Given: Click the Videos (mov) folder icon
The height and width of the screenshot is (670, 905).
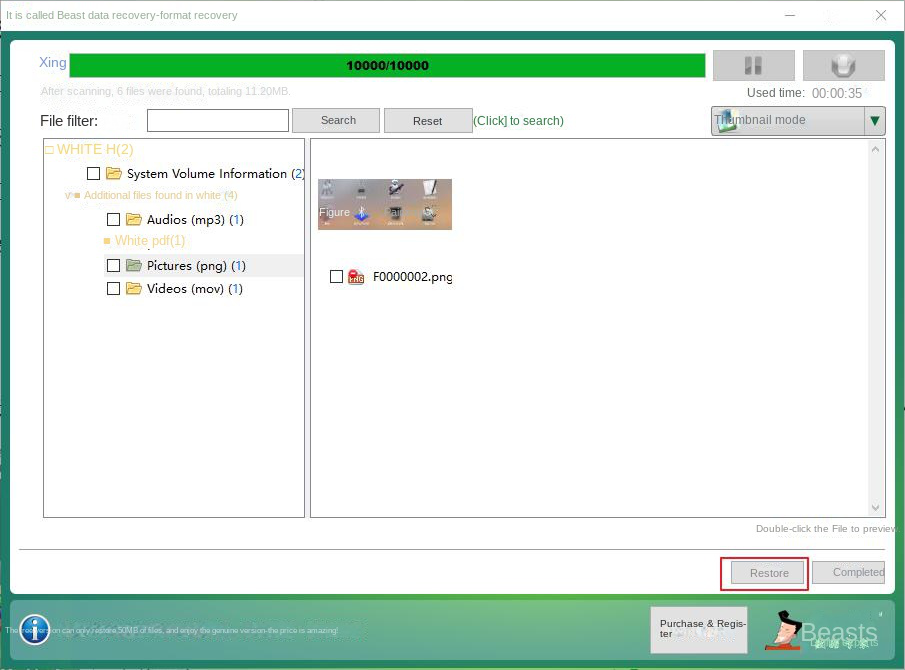Looking at the screenshot, I should [133, 288].
